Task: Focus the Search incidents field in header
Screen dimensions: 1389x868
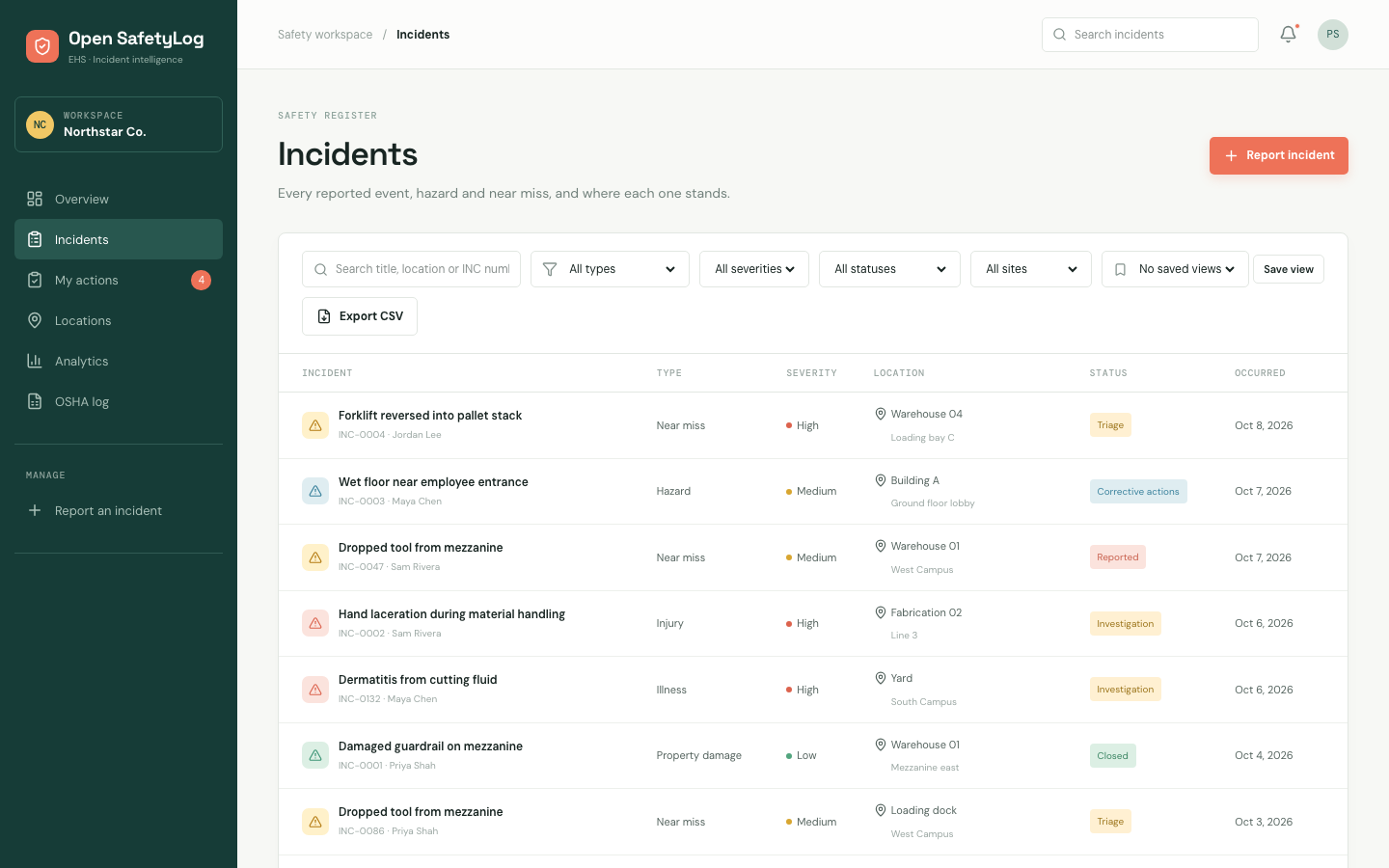Action: [x=1150, y=35]
